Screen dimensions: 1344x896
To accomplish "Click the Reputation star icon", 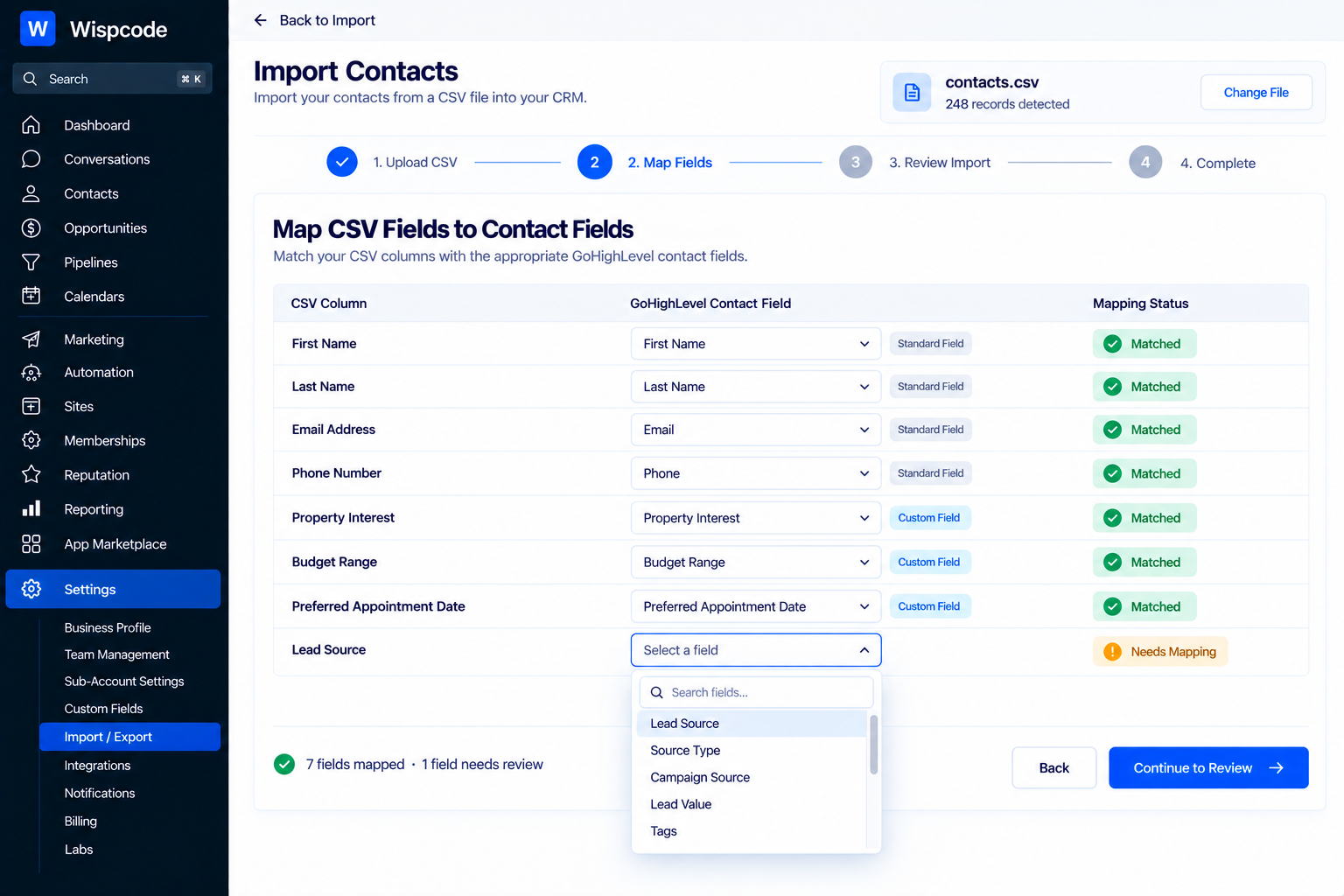I will click(x=31, y=474).
